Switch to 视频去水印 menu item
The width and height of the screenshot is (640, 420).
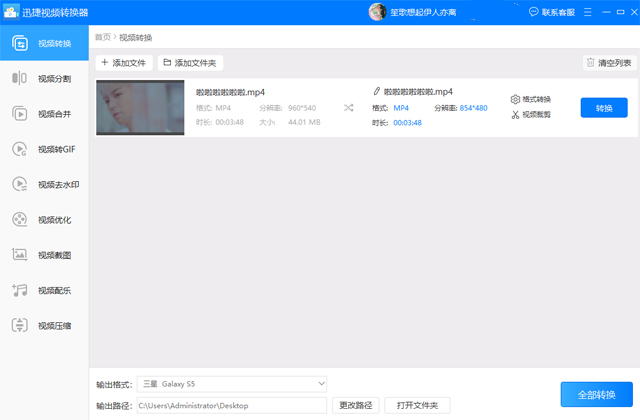click(x=44, y=184)
